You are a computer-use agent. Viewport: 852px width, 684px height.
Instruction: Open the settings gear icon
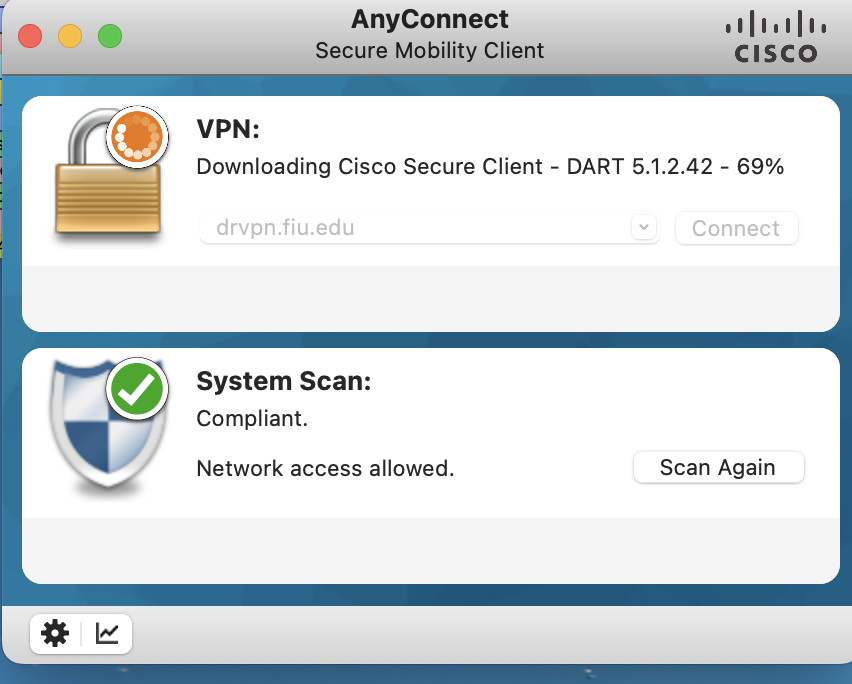point(54,633)
